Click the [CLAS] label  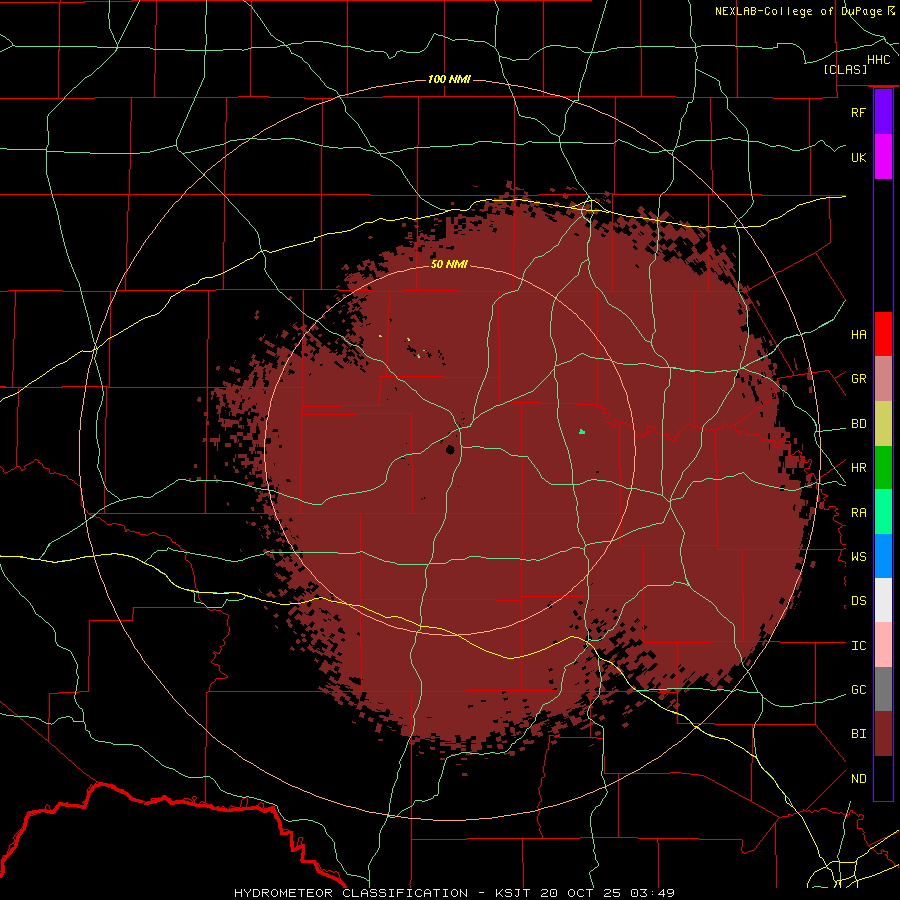point(845,69)
